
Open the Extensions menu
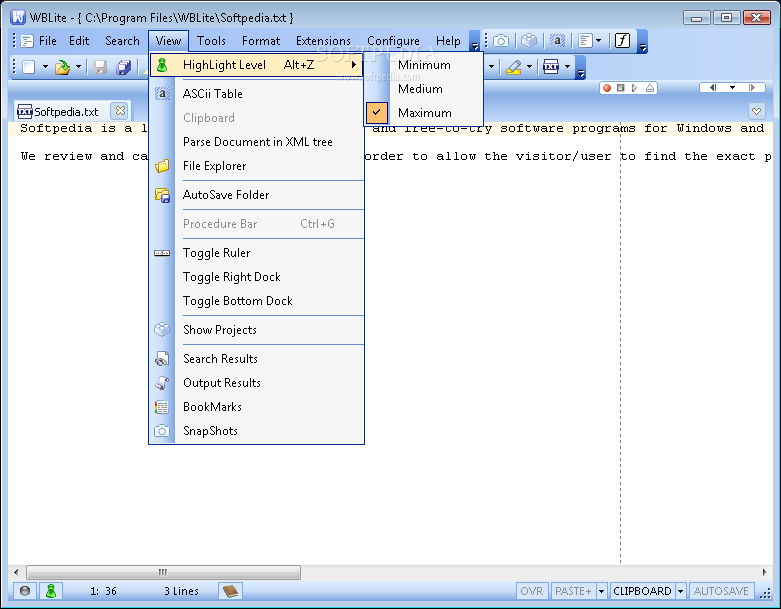coord(323,41)
